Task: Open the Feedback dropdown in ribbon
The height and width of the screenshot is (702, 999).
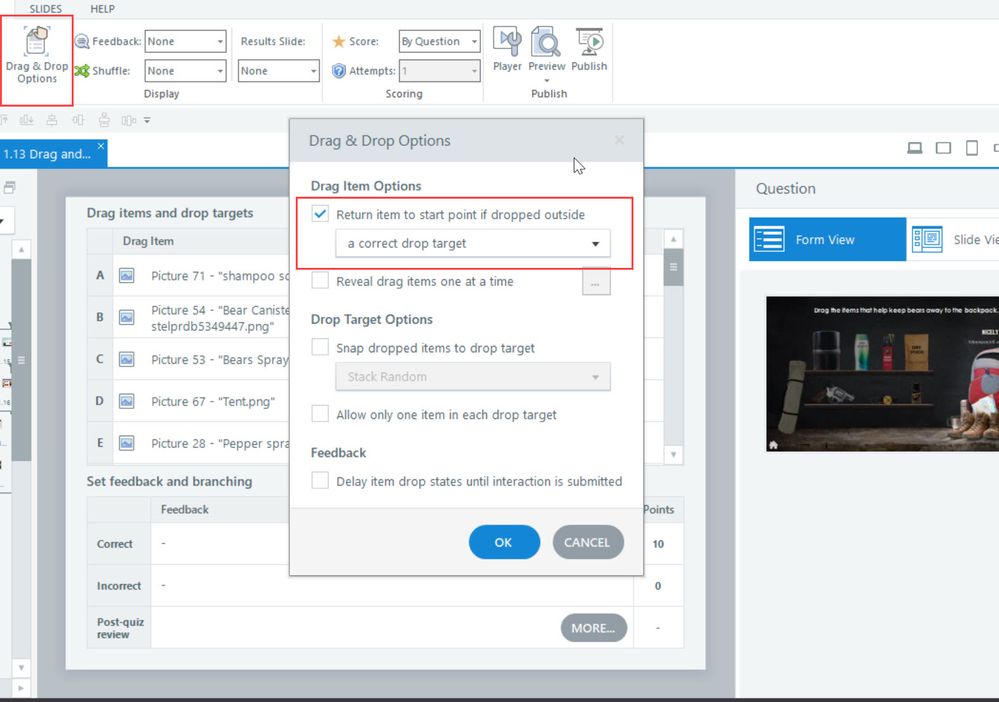Action: [186, 42]
